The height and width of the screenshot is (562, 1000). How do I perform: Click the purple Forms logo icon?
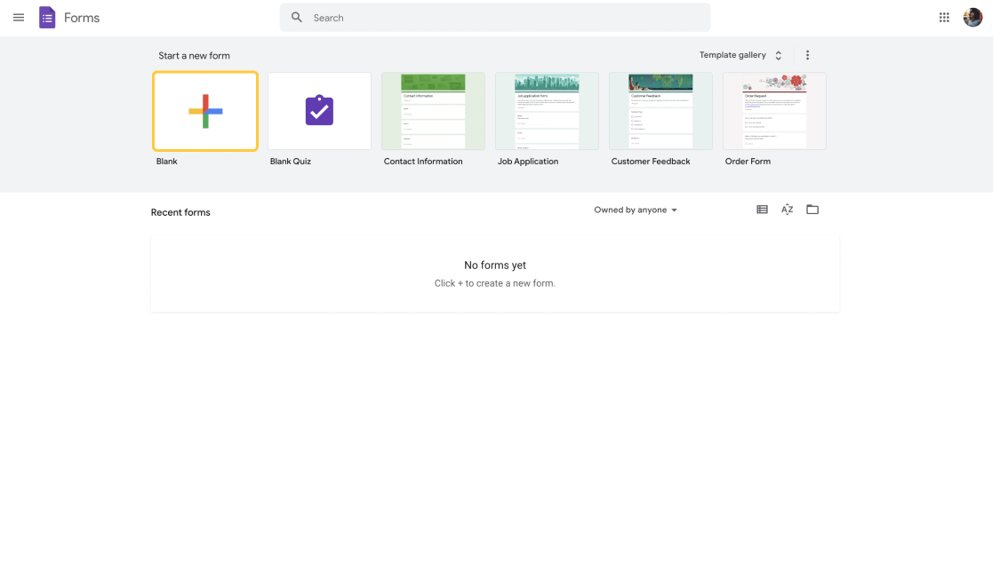(x=47, y=18)
